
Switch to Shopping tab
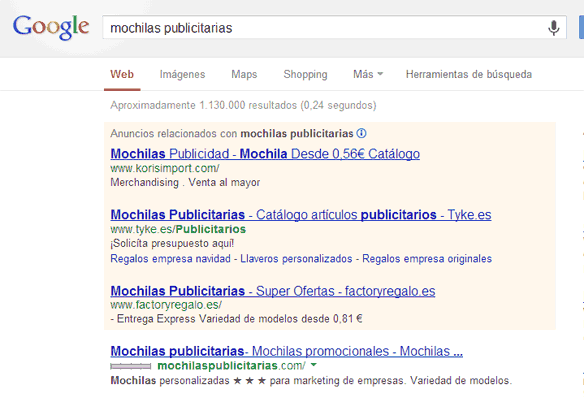pyautogui.click(x=305, y=74)
